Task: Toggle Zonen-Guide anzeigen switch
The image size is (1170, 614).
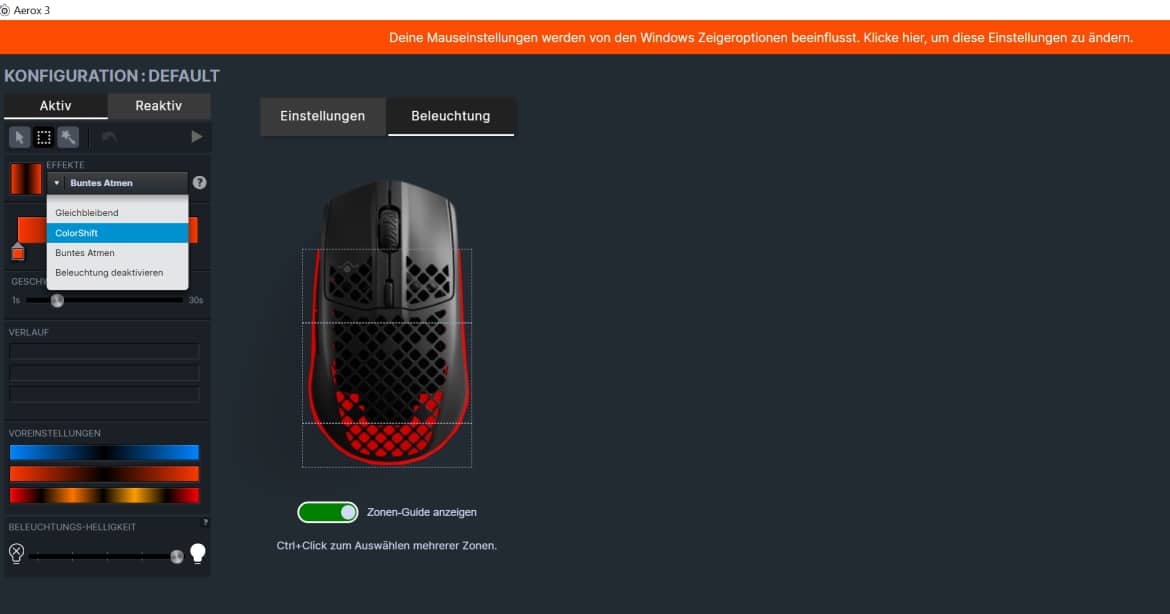Action: click(328, 513)
